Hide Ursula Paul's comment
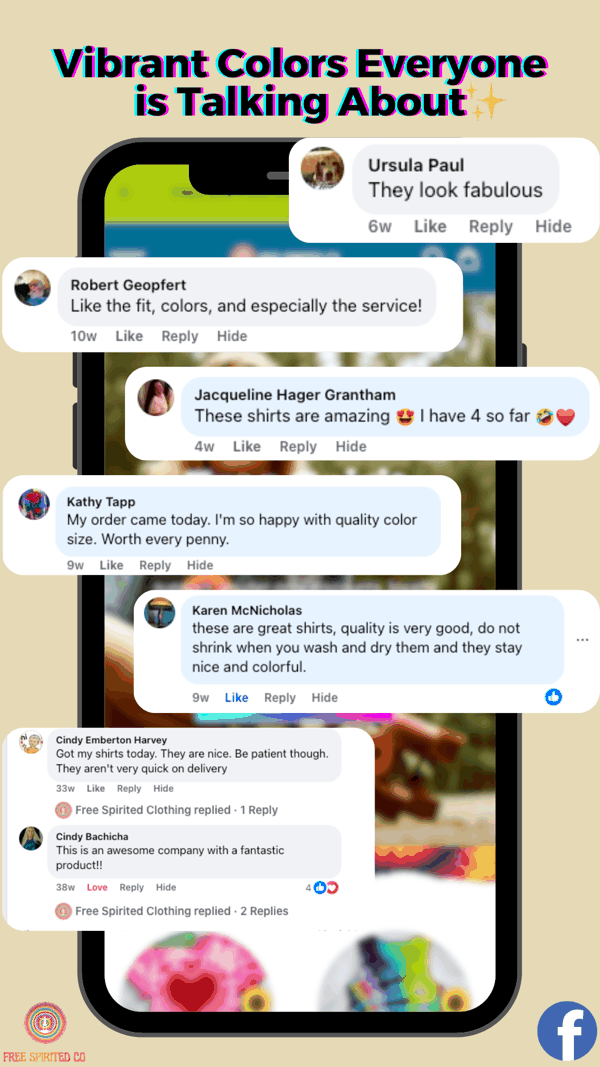This screenshot has width=600, height=1067. tap(553, 226)
